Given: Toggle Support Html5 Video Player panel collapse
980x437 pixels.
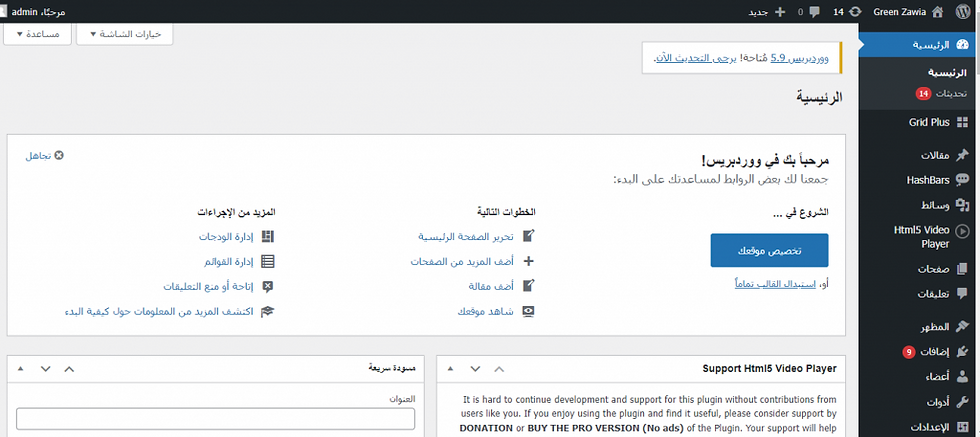Looking at the screenshot, I should (451, 369).
